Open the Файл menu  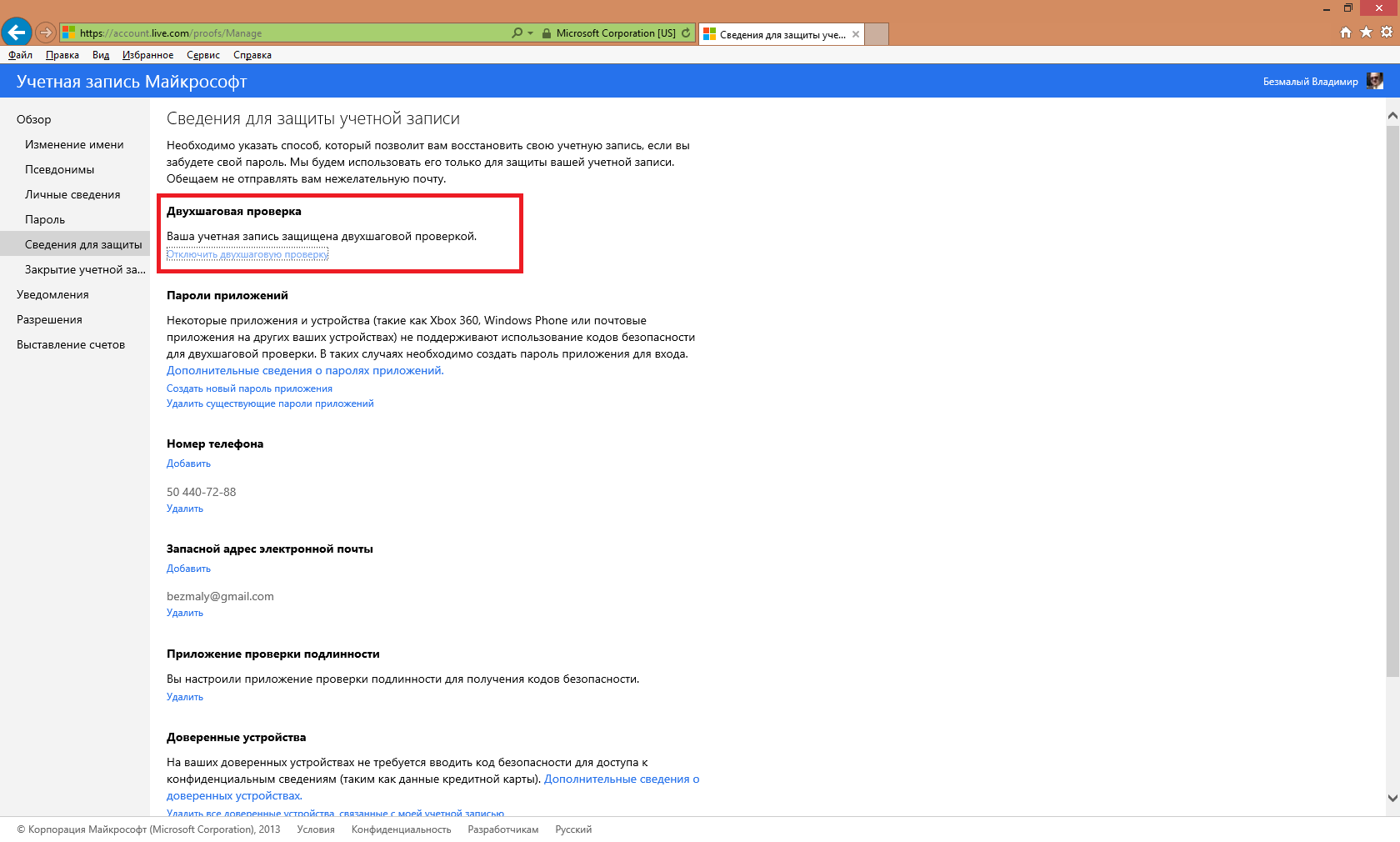[20, 55]
